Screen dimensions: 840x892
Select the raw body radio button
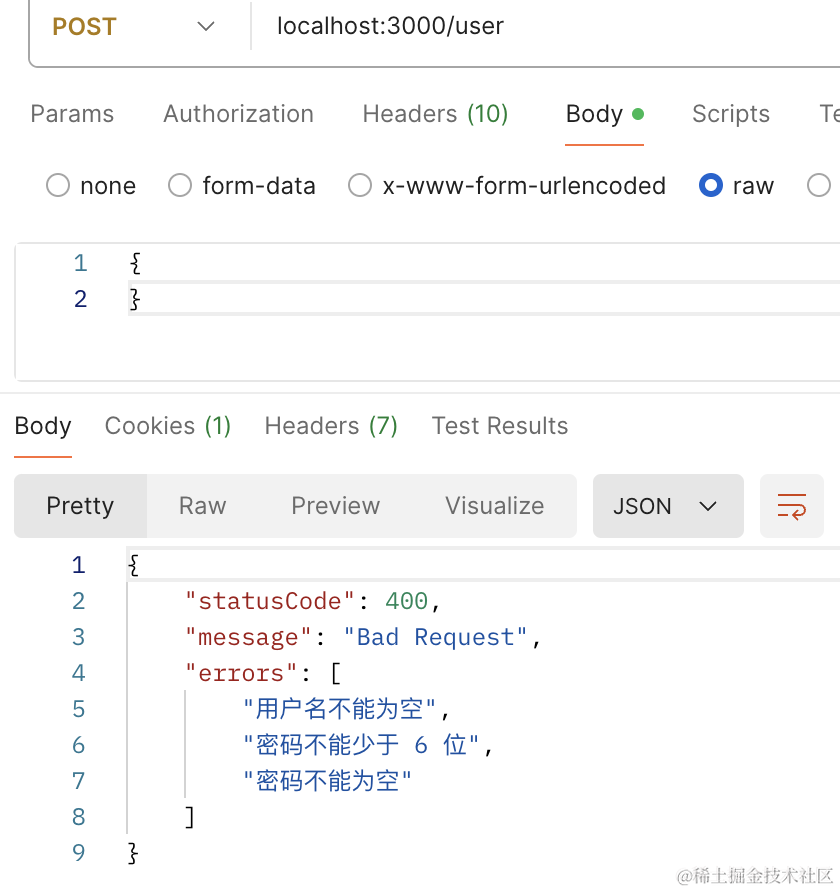tap(711, 186)
